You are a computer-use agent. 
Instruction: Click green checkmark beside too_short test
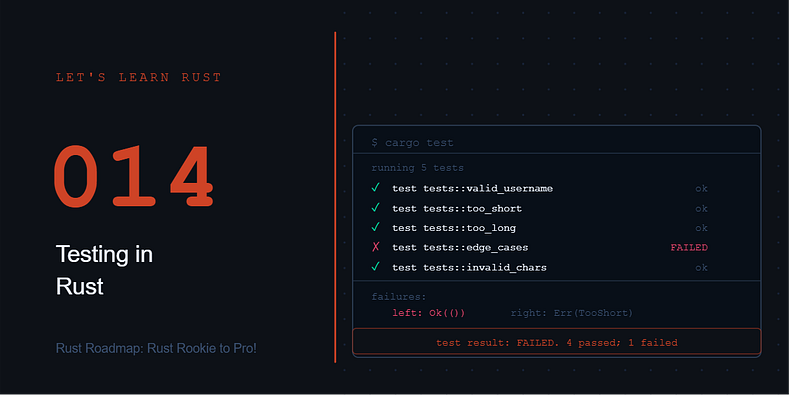coord(376,208)
